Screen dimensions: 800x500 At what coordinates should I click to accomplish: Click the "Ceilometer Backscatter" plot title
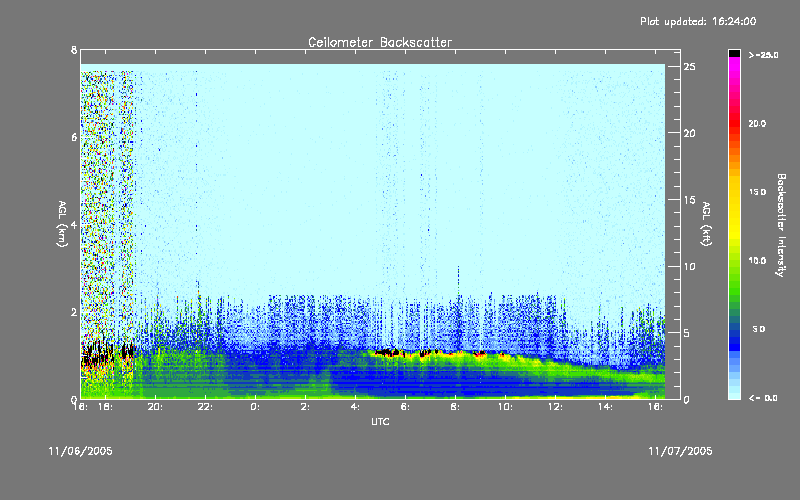380,42
